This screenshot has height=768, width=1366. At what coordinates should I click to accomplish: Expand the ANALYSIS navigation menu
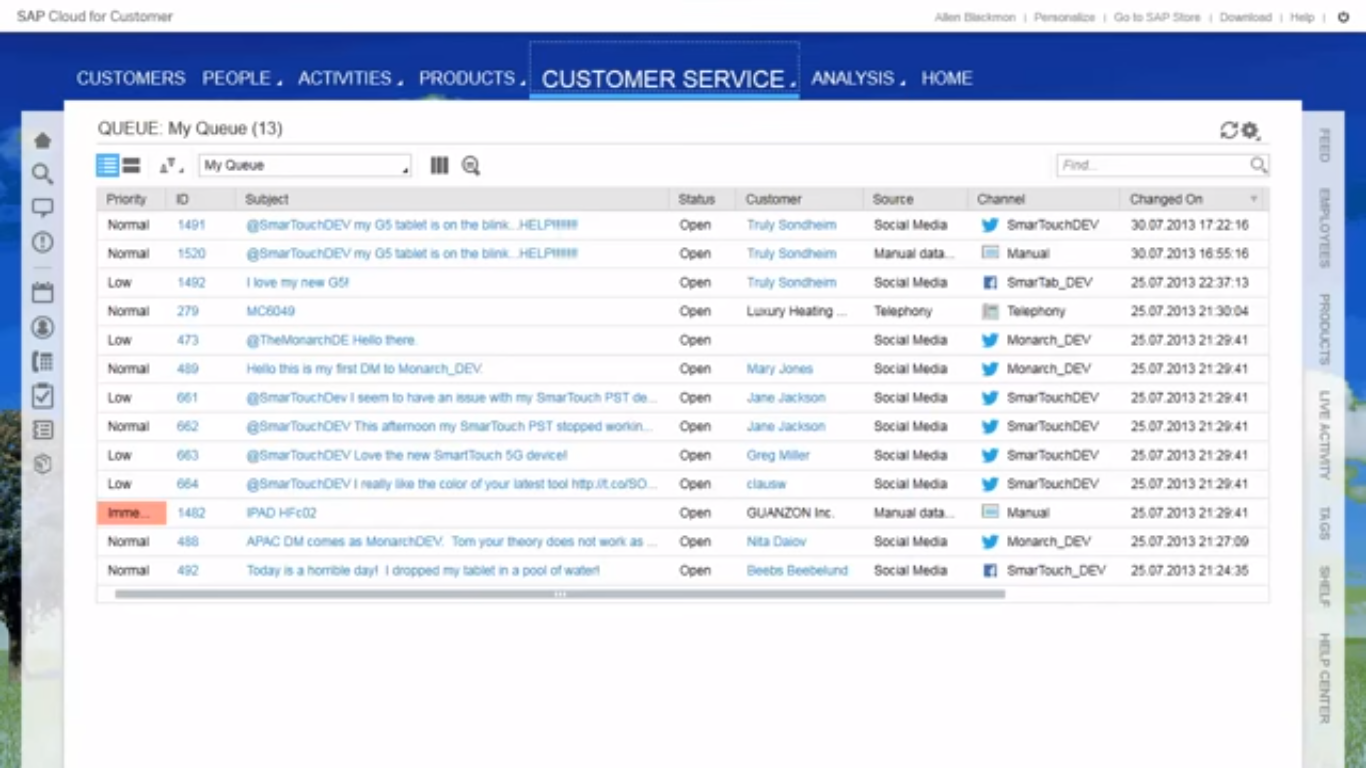point(857,78)
